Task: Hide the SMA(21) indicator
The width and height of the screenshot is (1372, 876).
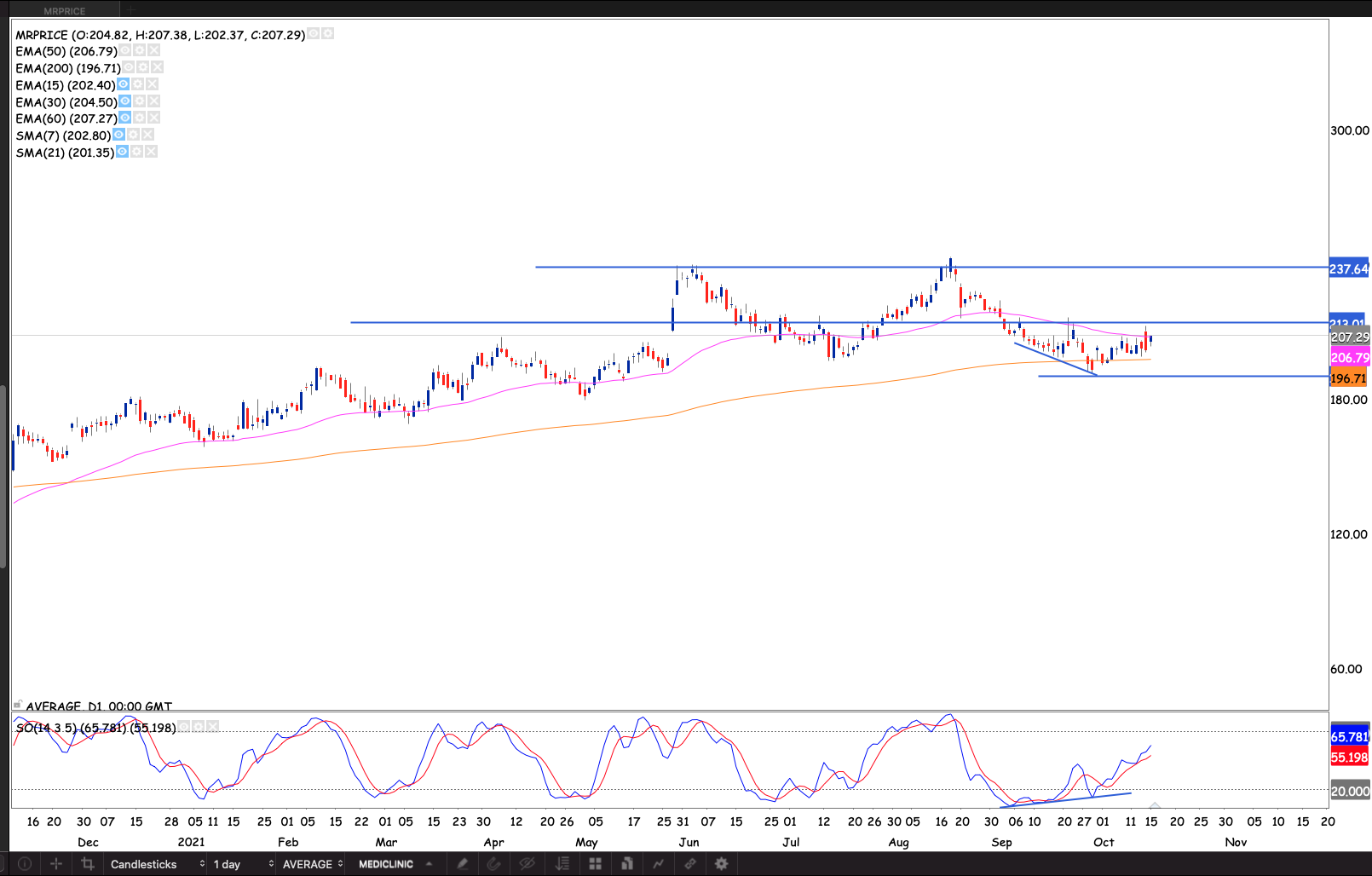Action: click(122, 152)
